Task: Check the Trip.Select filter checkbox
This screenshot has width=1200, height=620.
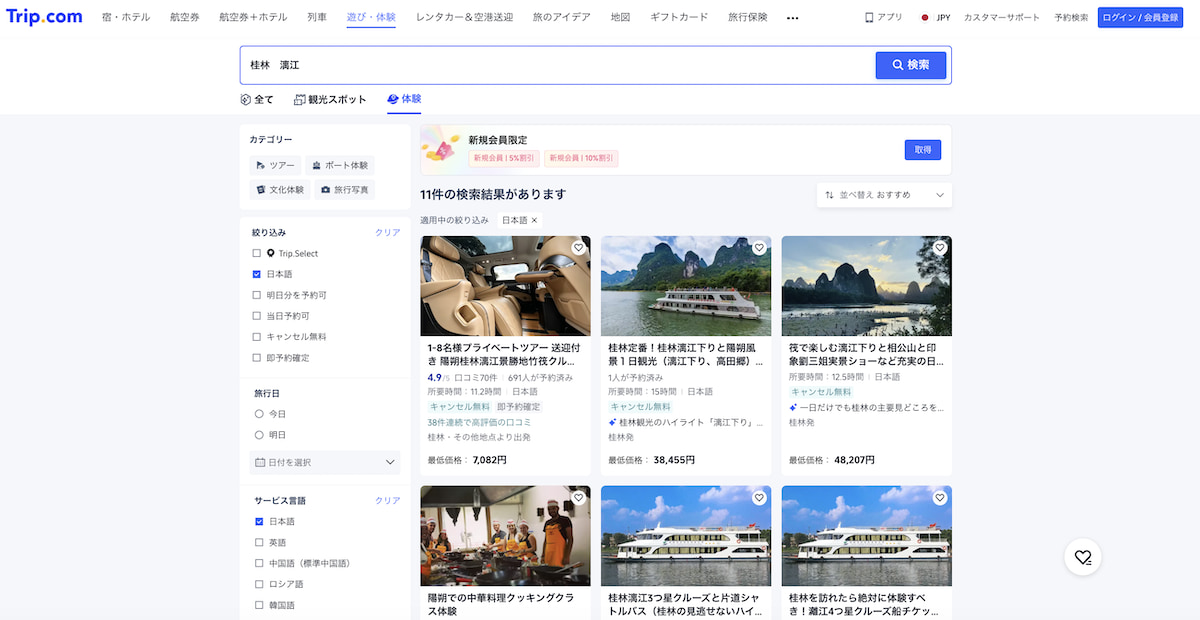Action: [257, 254]
